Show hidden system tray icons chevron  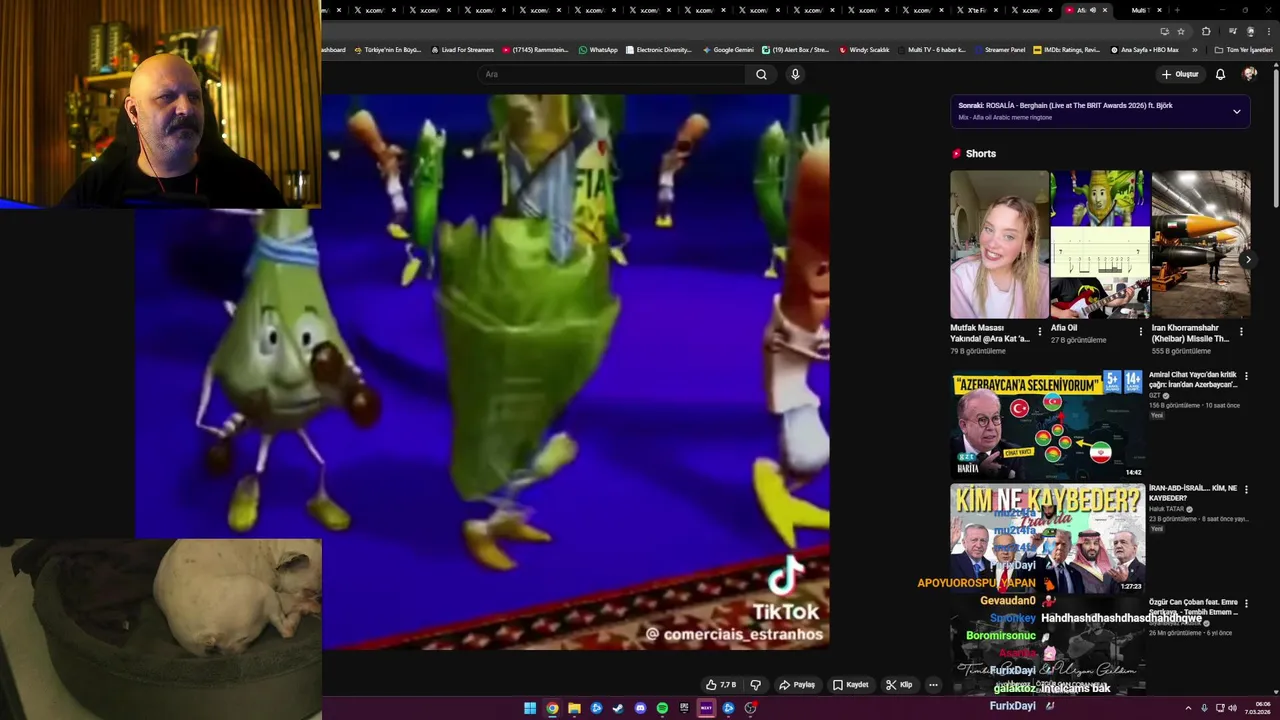click(1188, 708)
